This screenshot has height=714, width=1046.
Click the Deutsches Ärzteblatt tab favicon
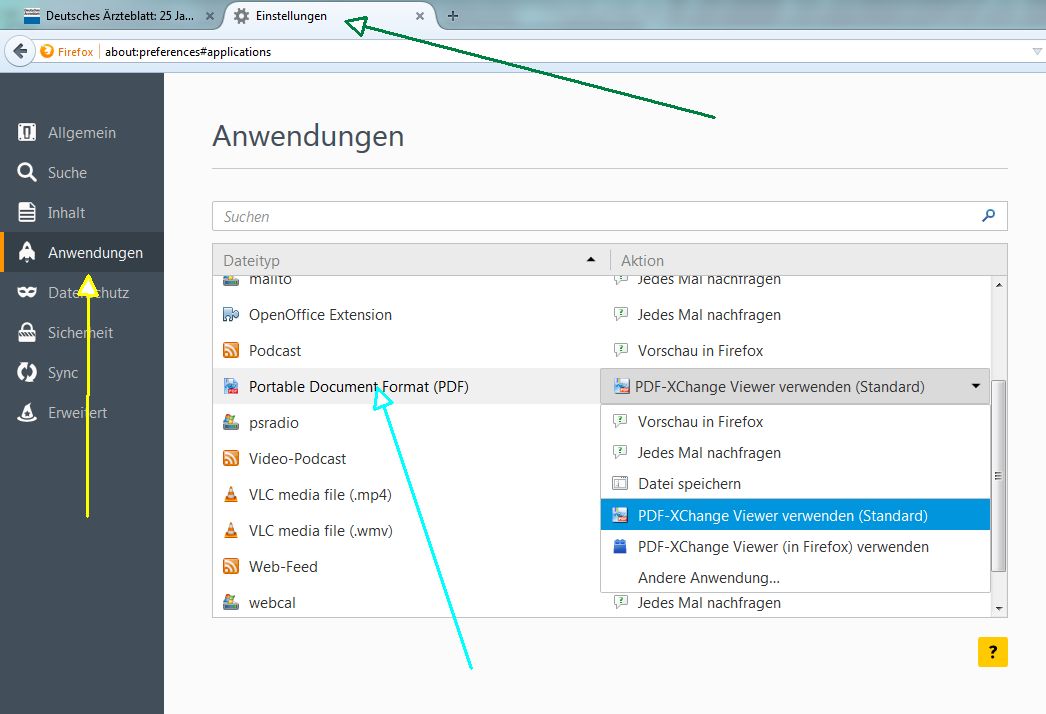pyautogui.click(x=31, y=16)
